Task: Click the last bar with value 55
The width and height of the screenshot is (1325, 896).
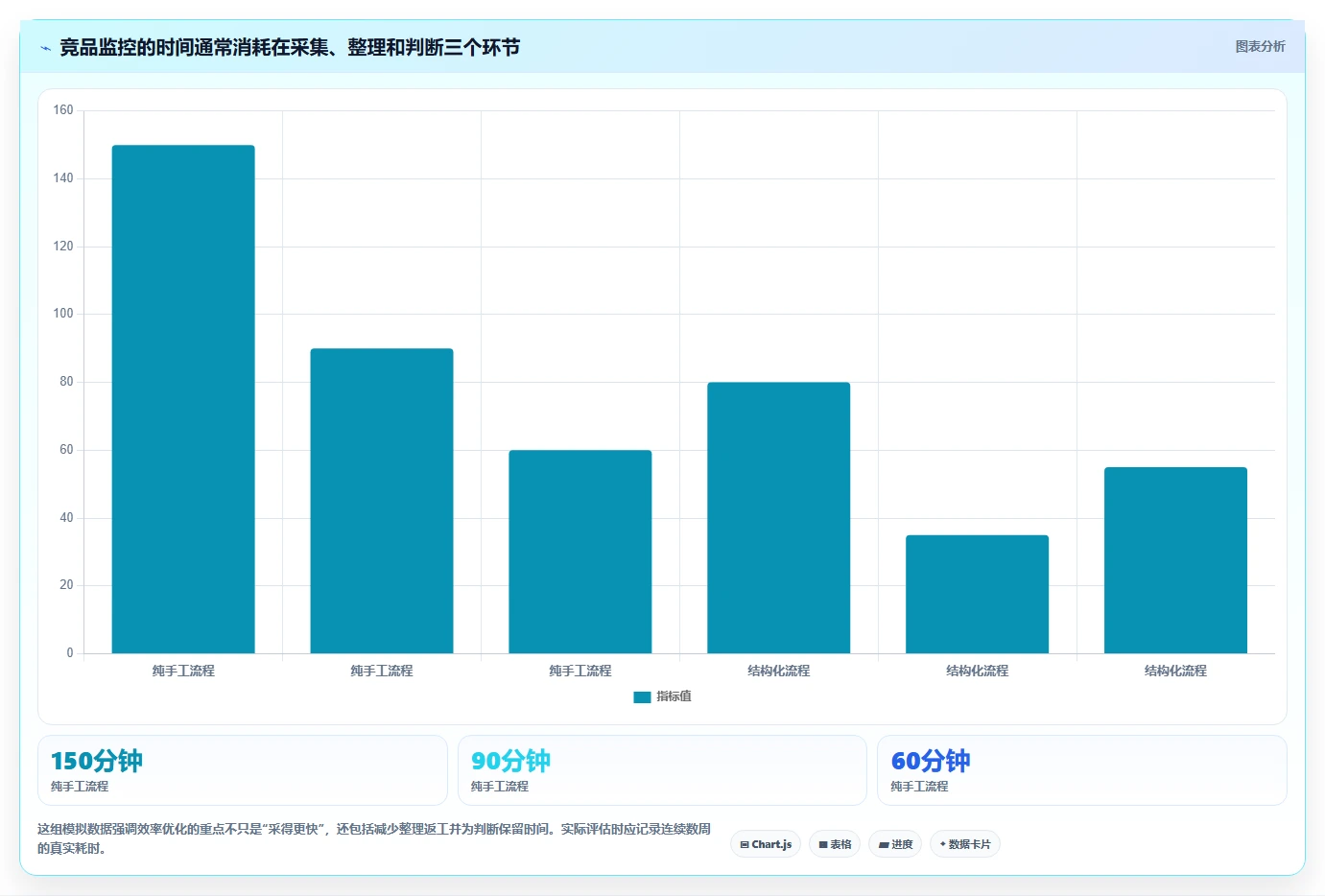Action: [1175, 560]
